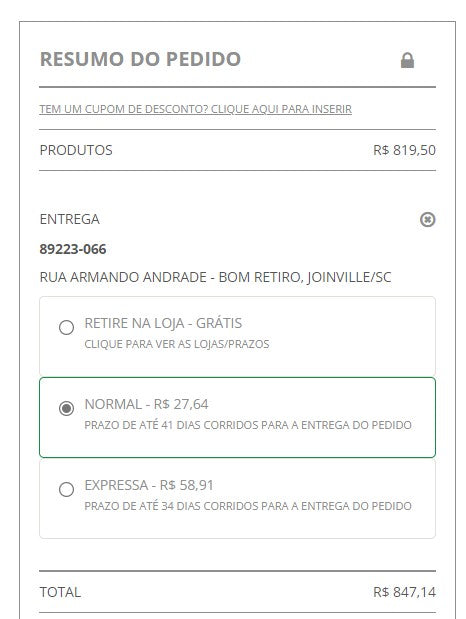Click the Rua Armando Andrade address line

(215, 277)
